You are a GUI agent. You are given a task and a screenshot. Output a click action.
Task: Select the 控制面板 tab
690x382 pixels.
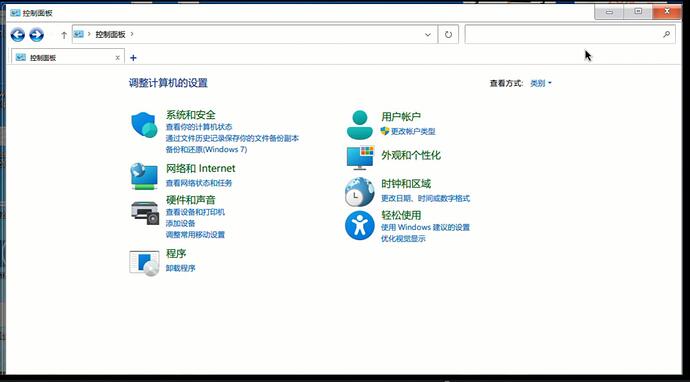68,57
